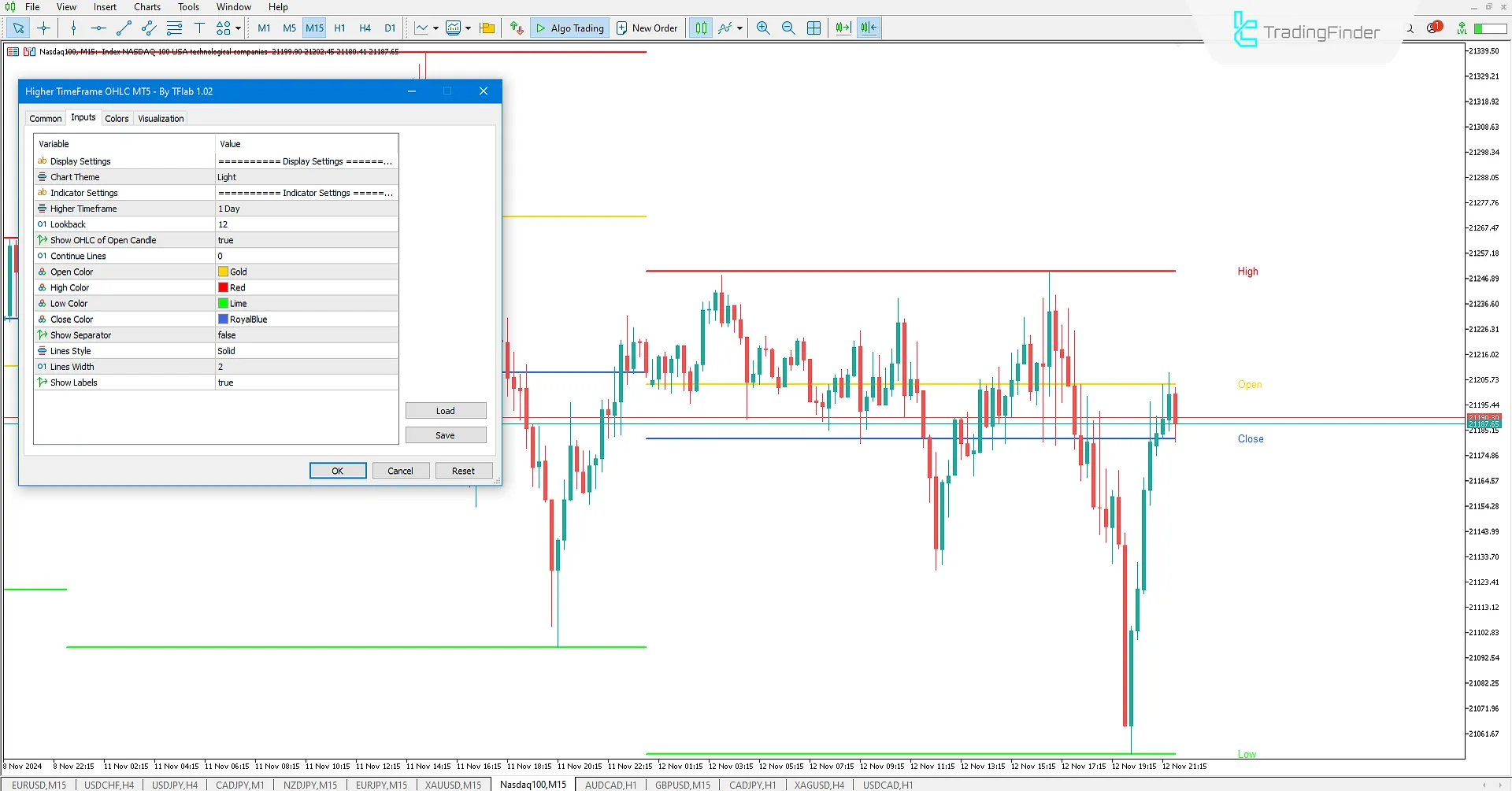Switch to the Colors tab
This screenshot has height=791, width=1512.
(117, 118)
